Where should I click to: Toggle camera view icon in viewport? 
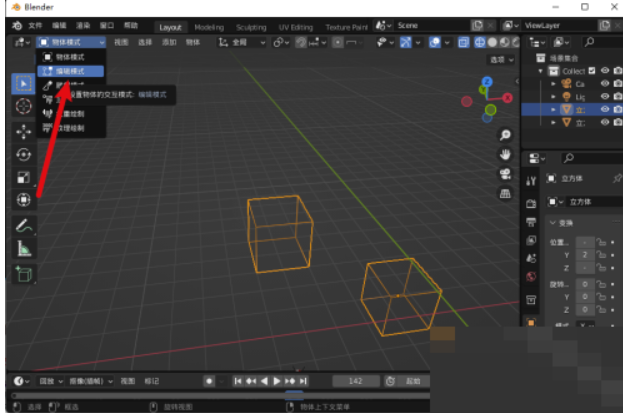pos(505,174)
